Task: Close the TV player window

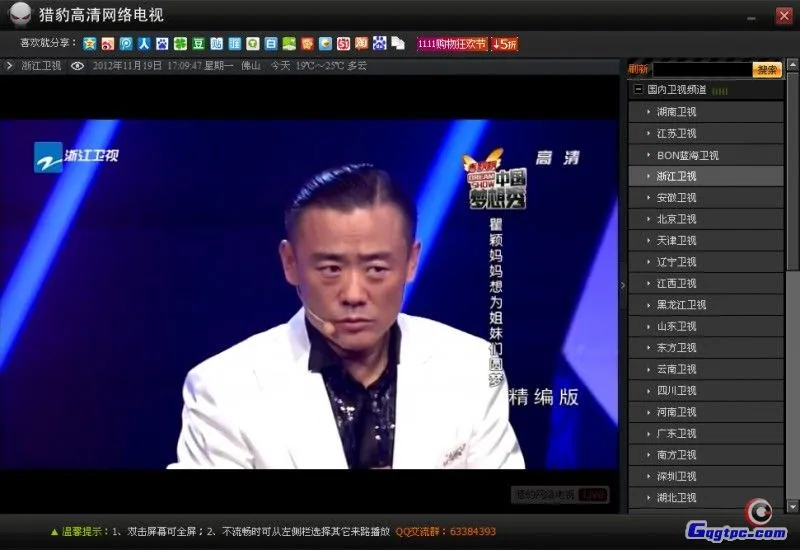Action: coord(784,16)
